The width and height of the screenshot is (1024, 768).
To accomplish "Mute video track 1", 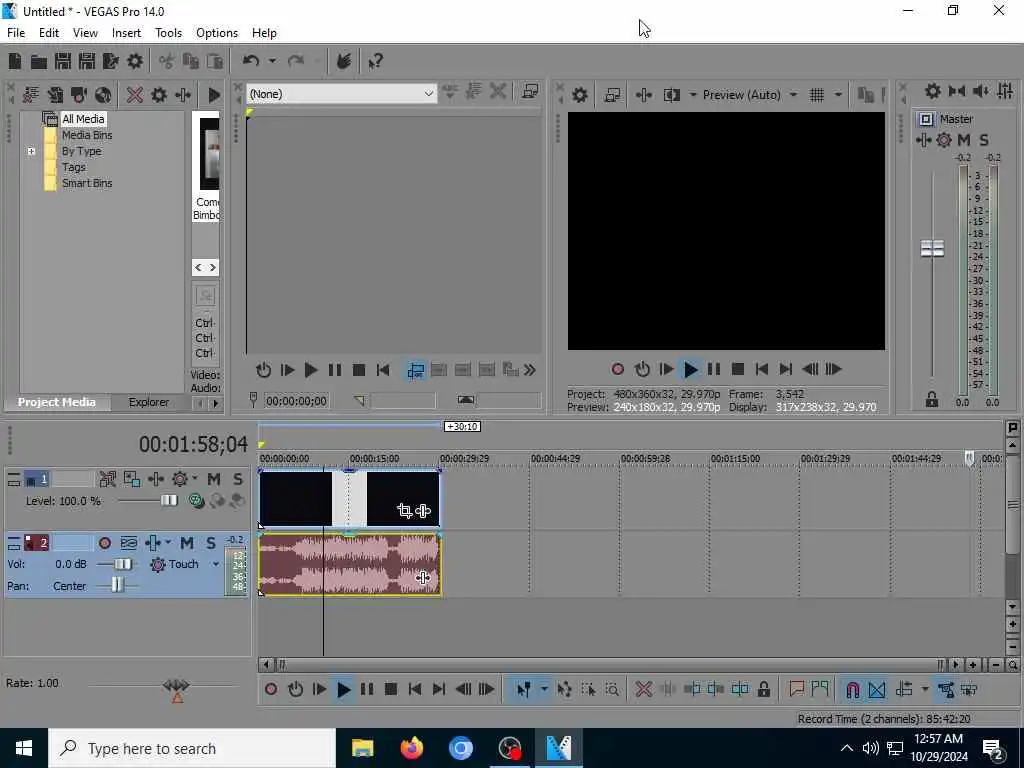I will (214, 479).
